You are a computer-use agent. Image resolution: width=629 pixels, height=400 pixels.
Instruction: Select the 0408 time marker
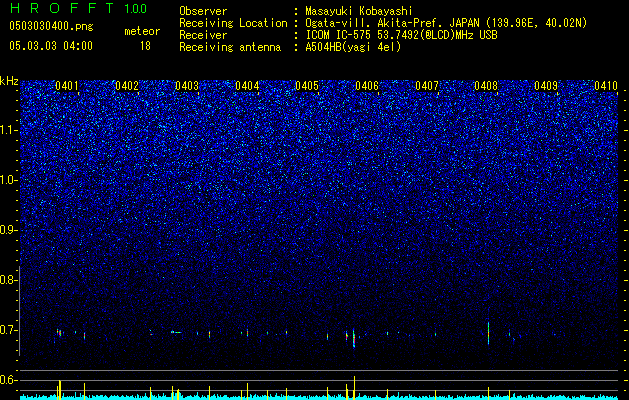click(486, 85)
